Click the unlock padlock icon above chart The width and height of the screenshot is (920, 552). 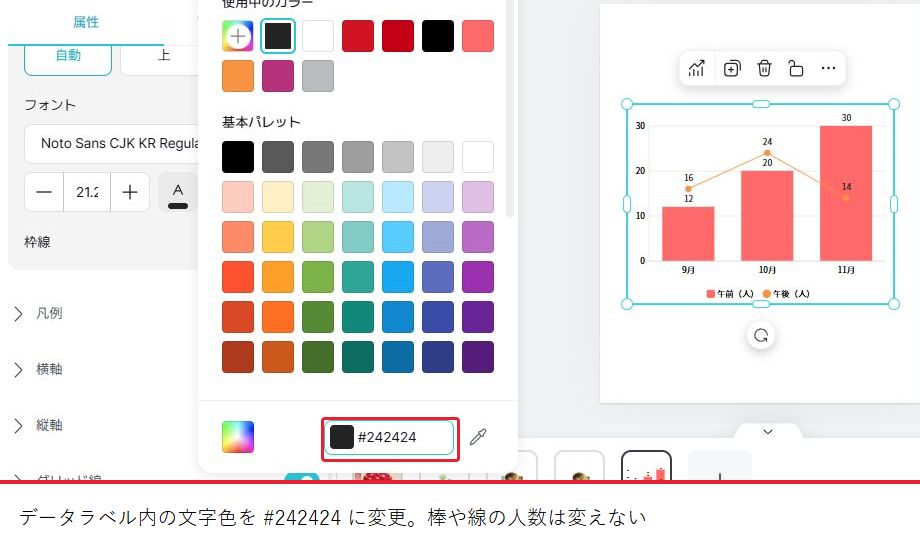[x=796, y=69]
